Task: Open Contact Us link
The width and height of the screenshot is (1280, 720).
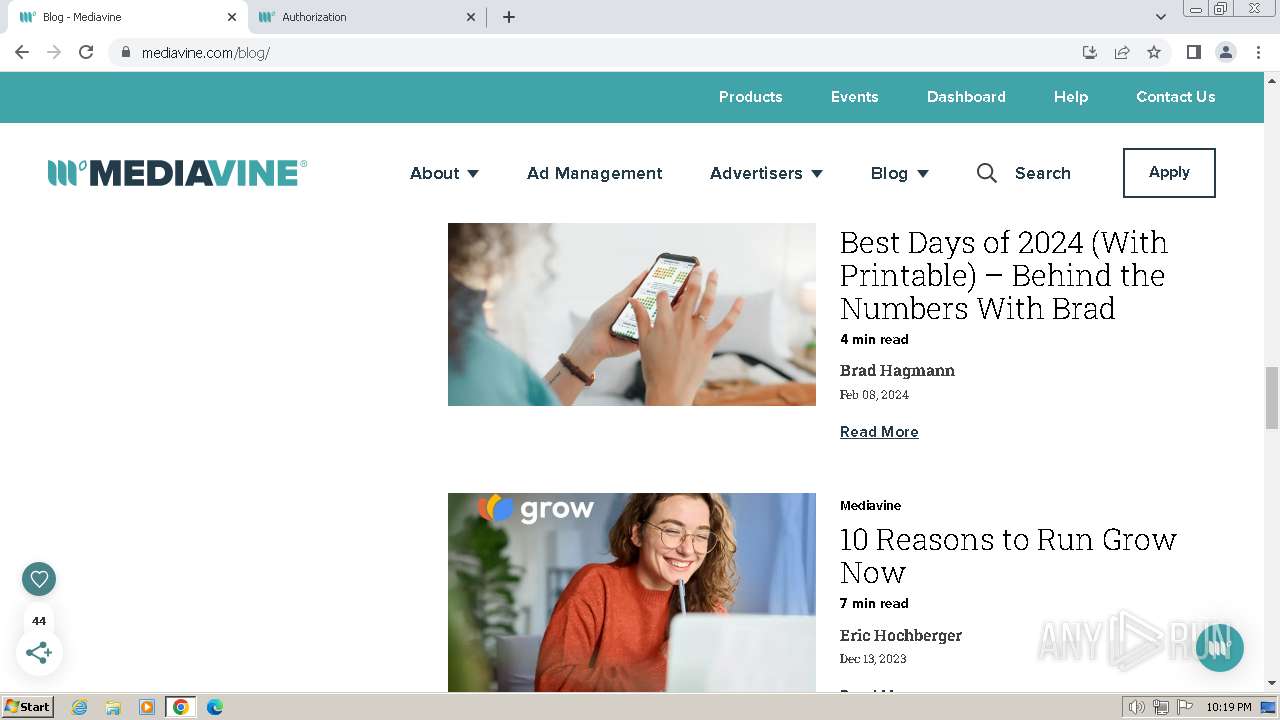Action: (x=1175, y=97)
